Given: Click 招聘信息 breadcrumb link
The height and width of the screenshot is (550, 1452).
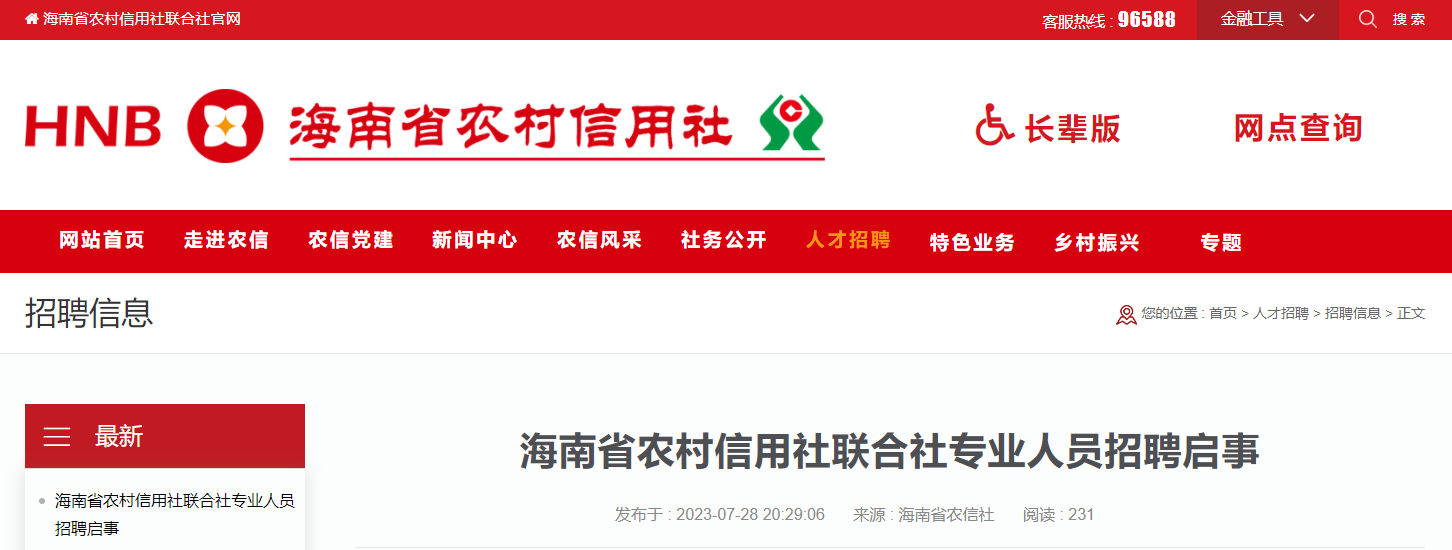Looking at the screenshot, I should (1353, 313).
